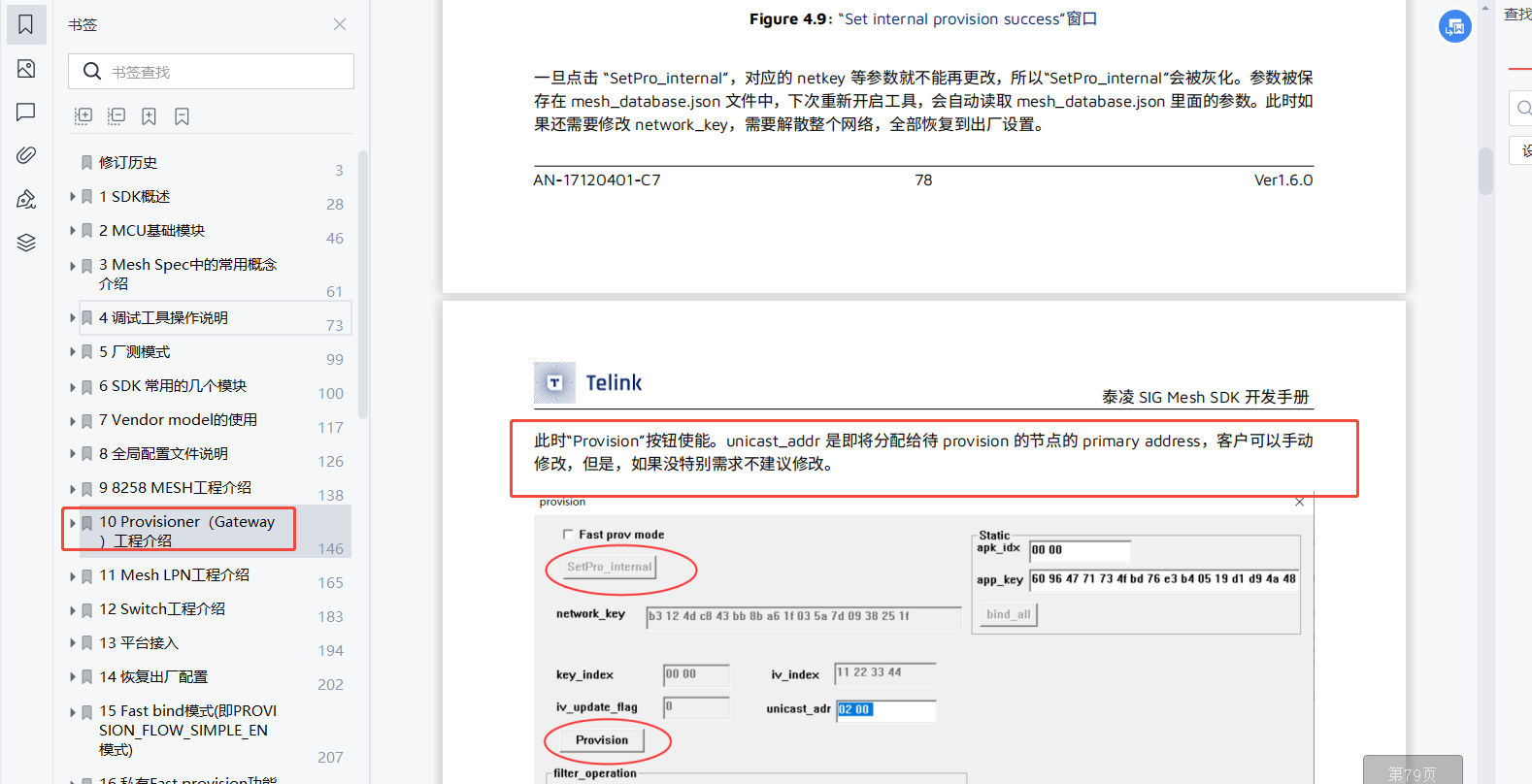
Task: Expand 6 SDK 常用的几个模块 bookmark
Action: click(73, 386)
